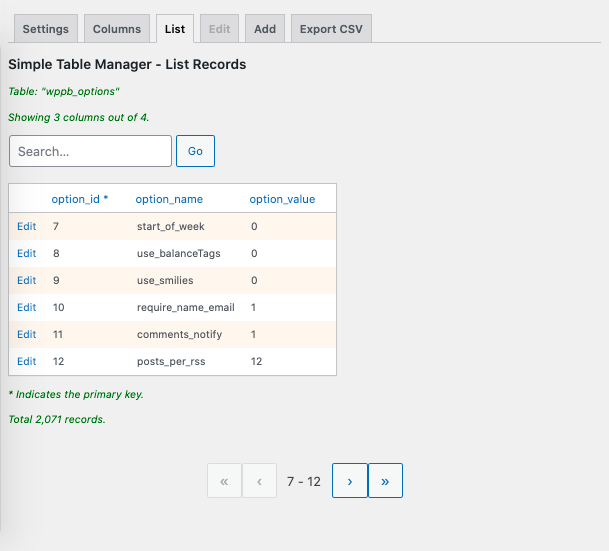Sort by option_id column header
This screenshot has height=551, width=609.
coord(80,199)
